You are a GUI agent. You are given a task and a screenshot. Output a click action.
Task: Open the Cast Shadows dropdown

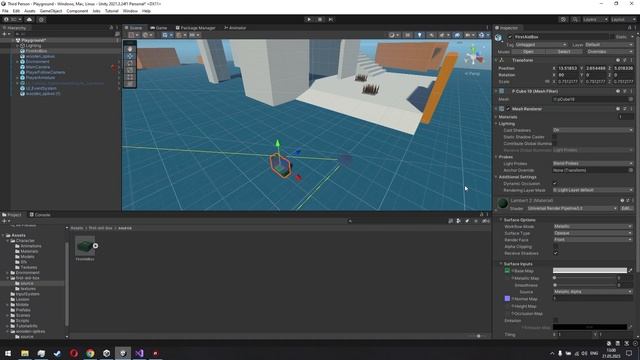click(x=593, y=130)
